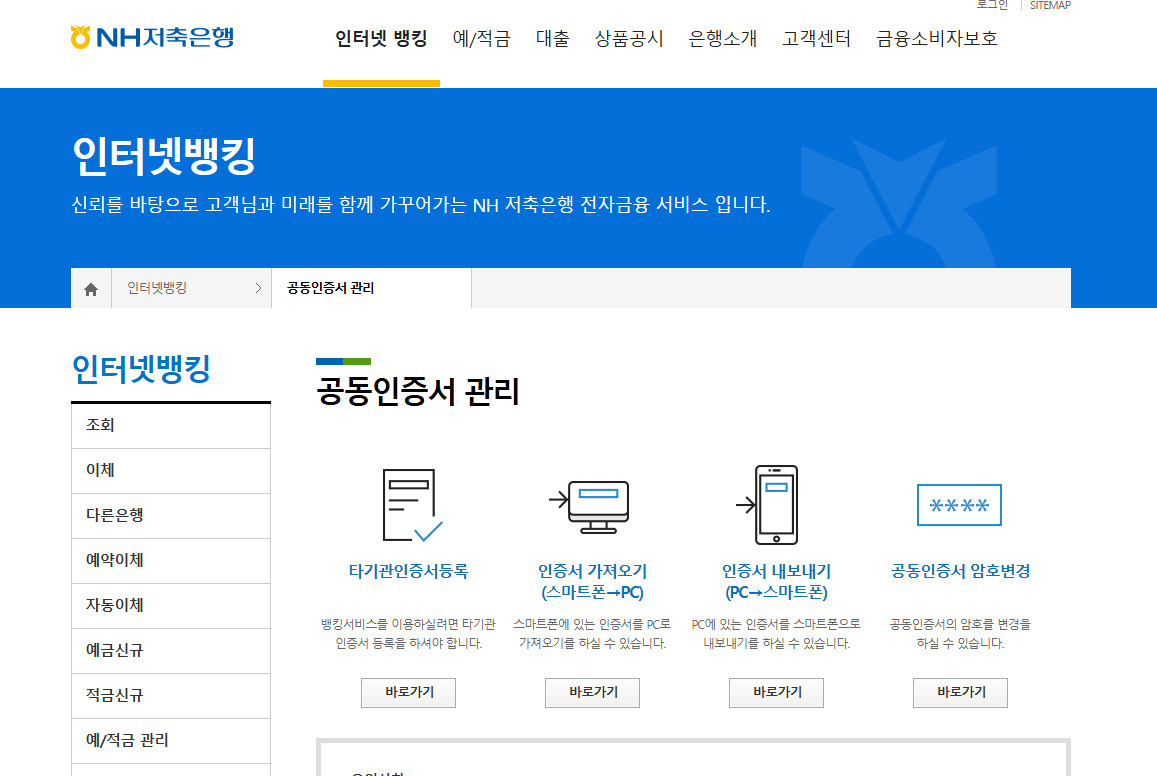Click 바로가기 under 인증서 내보내기

[776, 693]
